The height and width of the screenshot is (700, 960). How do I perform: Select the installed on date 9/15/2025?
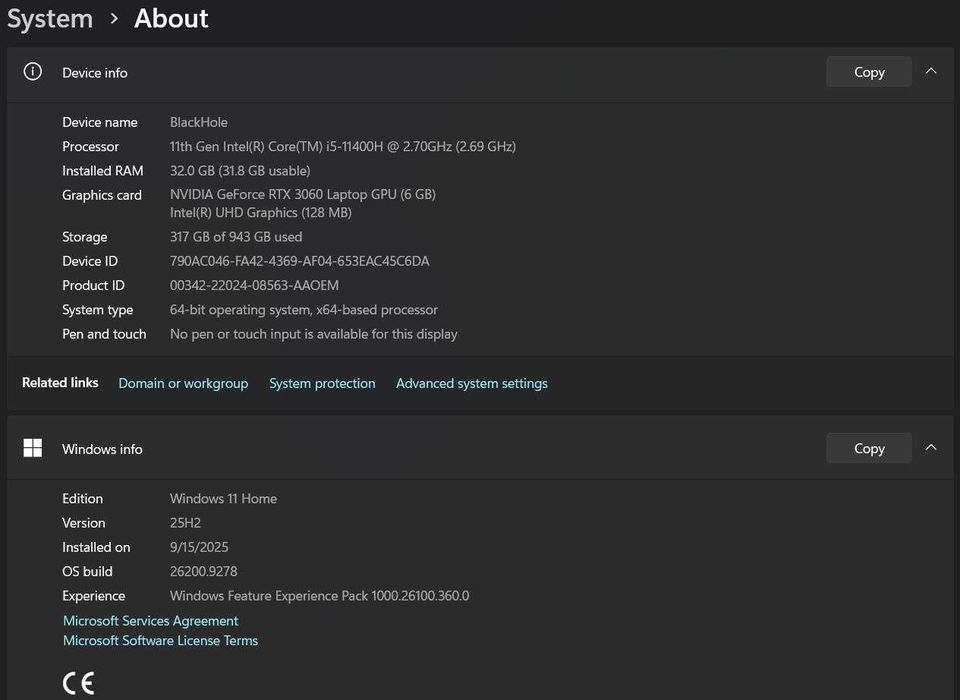click(x=199, y=547)
